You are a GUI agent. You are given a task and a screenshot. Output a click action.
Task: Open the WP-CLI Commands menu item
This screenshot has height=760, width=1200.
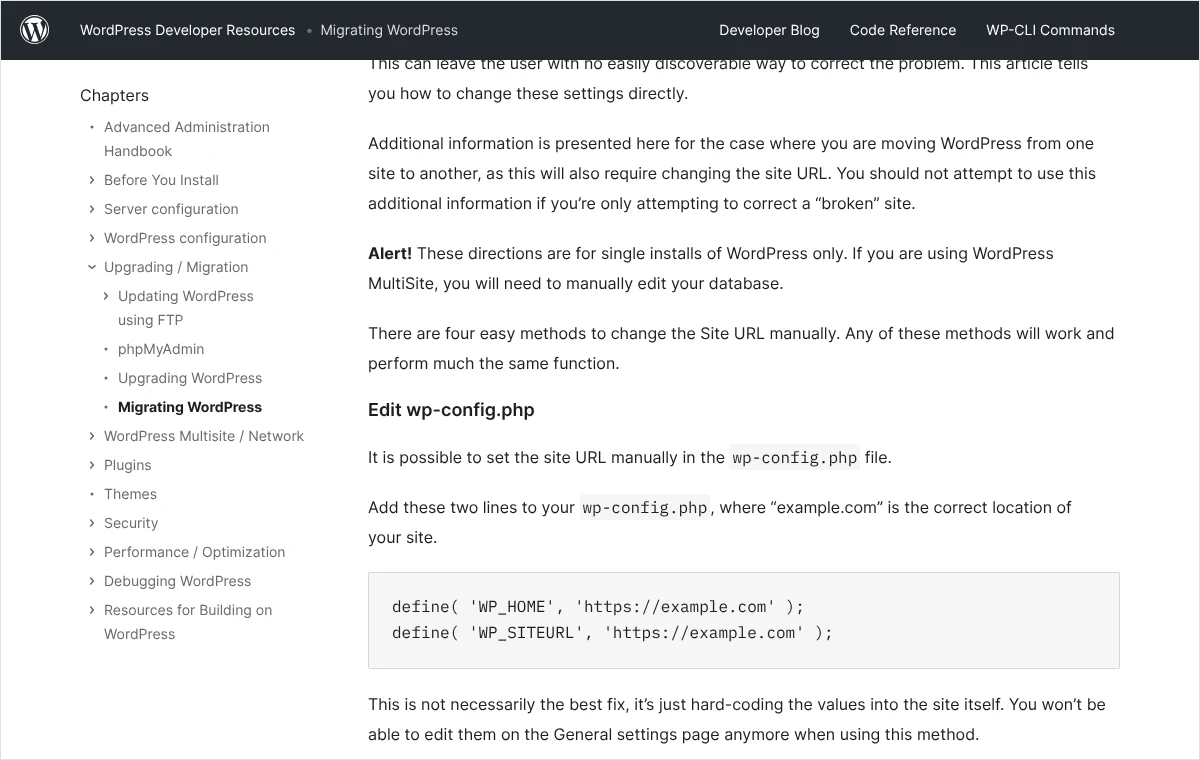(x=1050, y=30)
